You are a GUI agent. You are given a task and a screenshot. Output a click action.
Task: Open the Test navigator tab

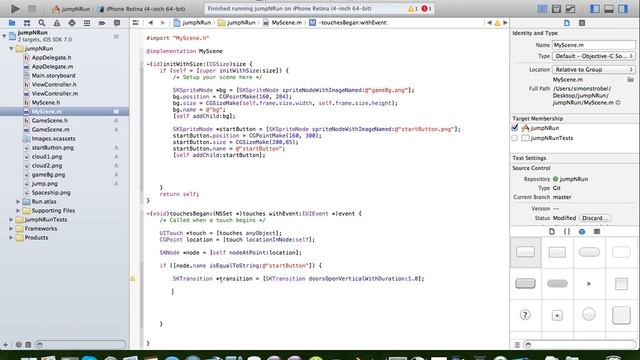click(72, 23)
